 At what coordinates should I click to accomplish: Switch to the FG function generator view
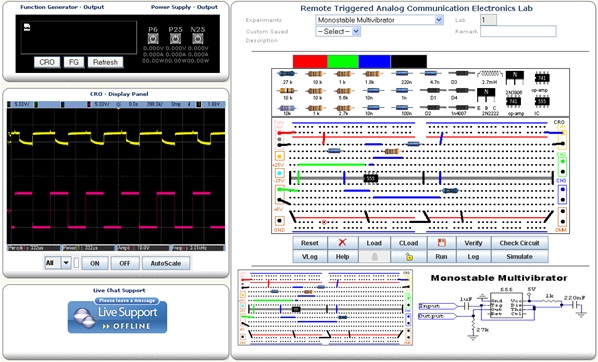coord(74,62)
